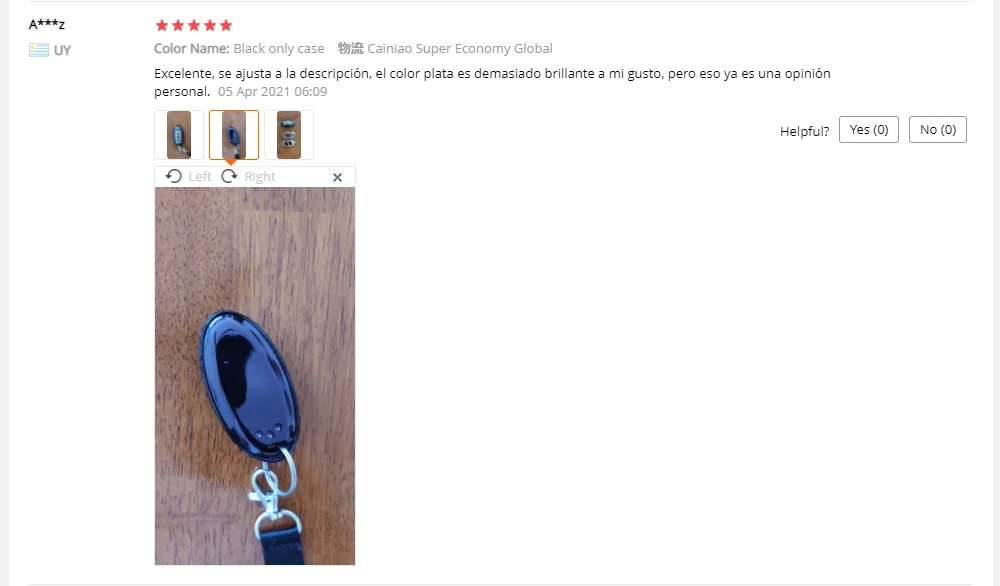Rotate the photo right using the clockwise arrow
Viewport: 1000px width, 586px height.
point(229,177)
